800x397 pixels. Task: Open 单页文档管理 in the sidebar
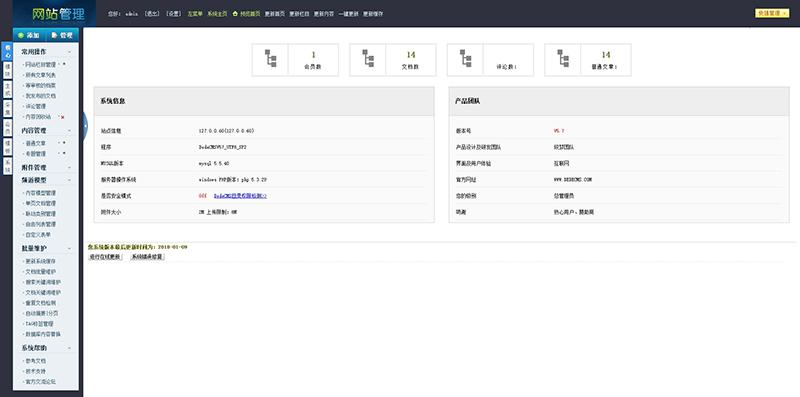pos(41,204)
